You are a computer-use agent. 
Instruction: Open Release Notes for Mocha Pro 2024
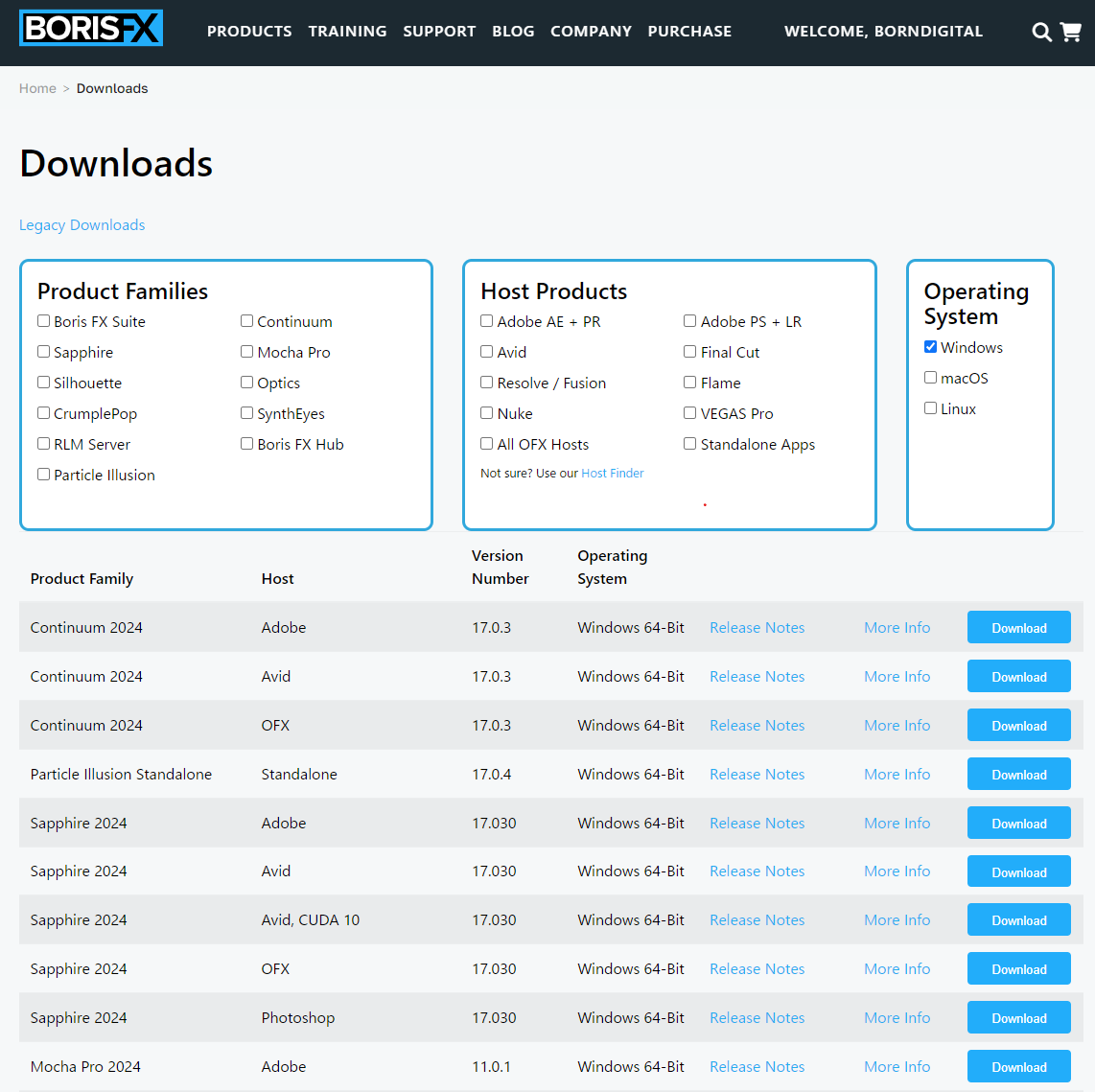click(757, 1067)
